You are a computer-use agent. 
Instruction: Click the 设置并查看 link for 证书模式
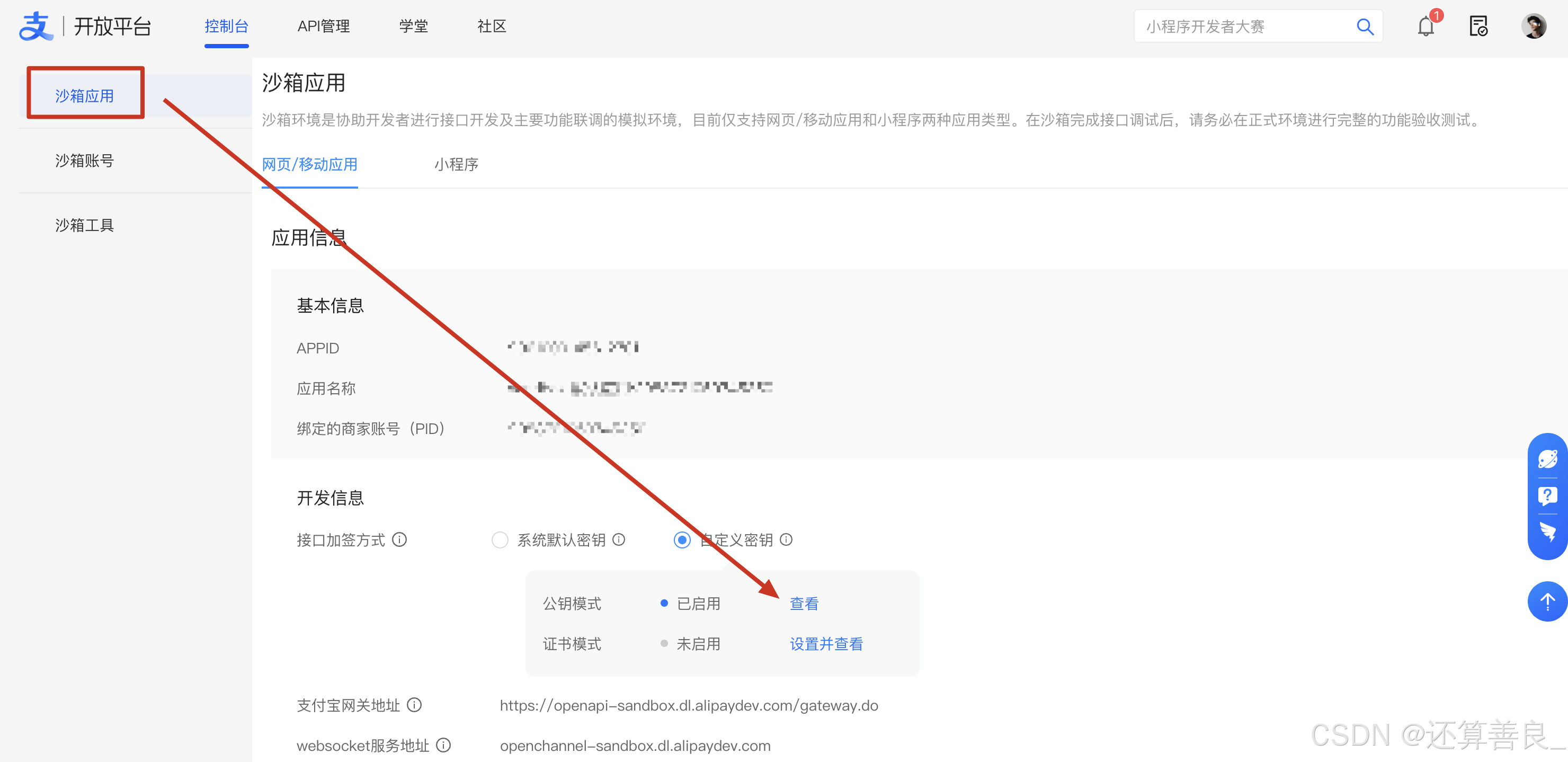[825, 644]
